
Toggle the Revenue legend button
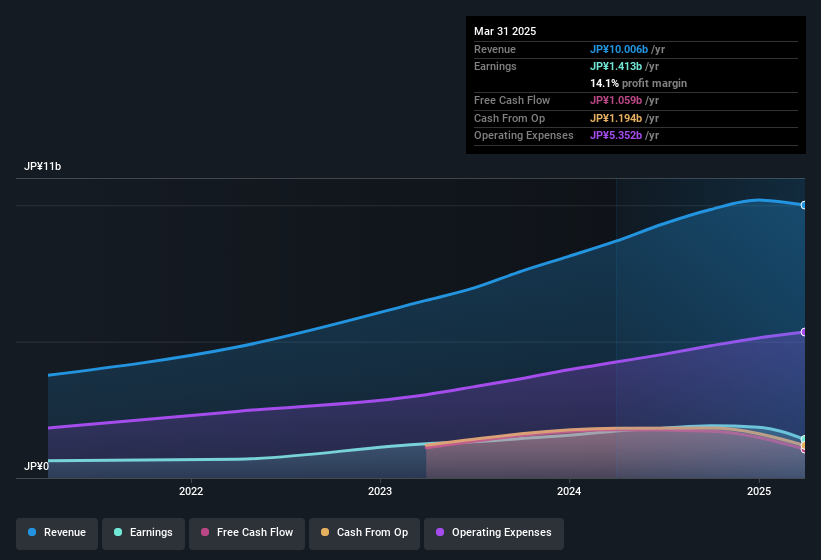click(57, 533)
